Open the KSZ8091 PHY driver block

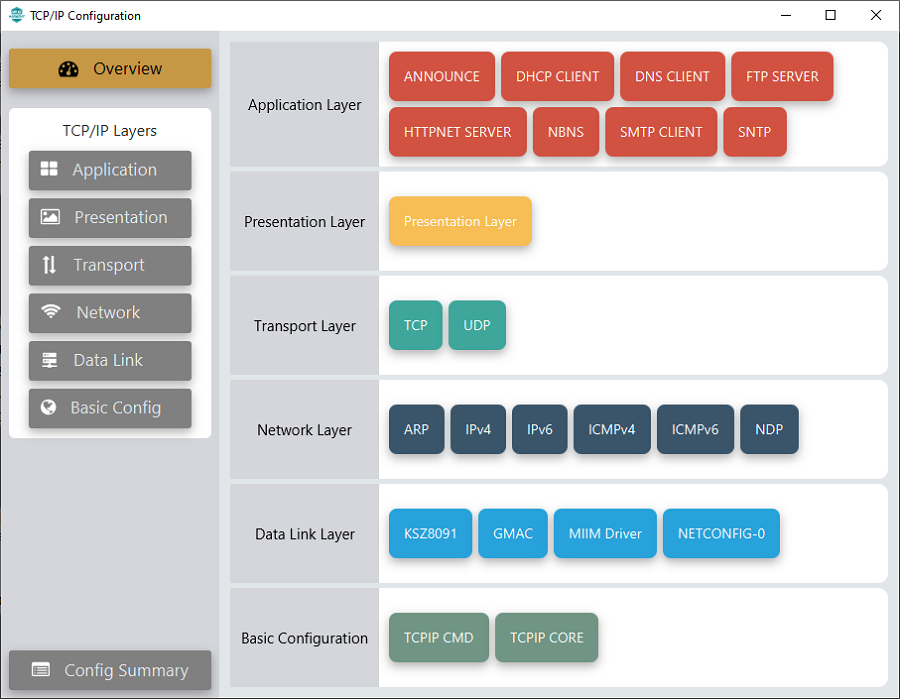click(430, 533)
